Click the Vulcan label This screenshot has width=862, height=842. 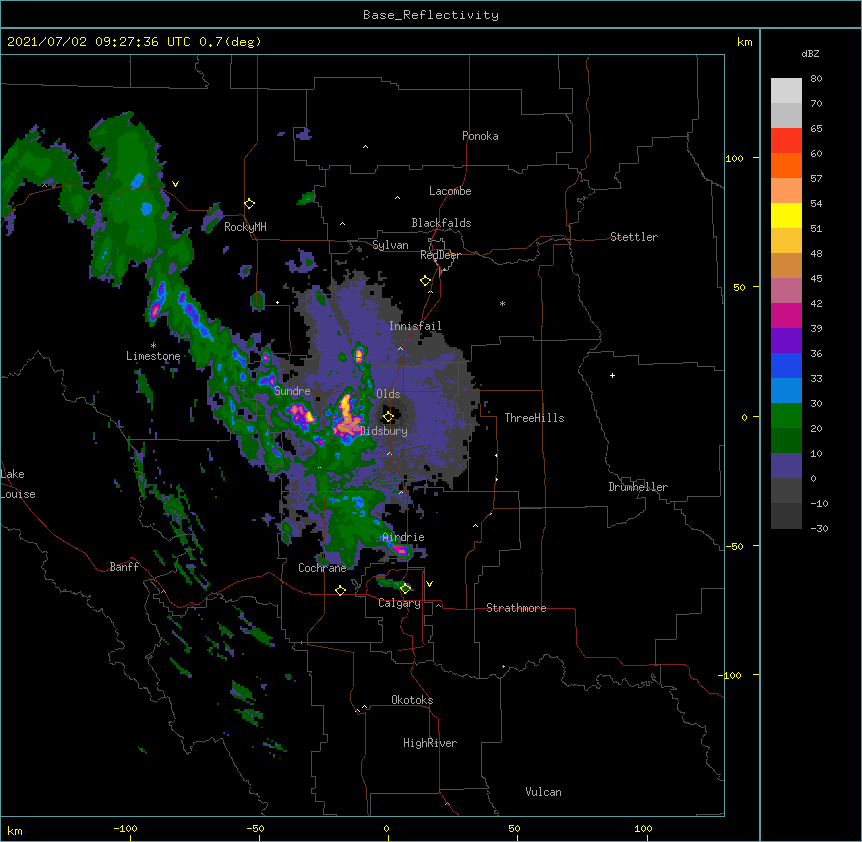(x=543, y=792)
